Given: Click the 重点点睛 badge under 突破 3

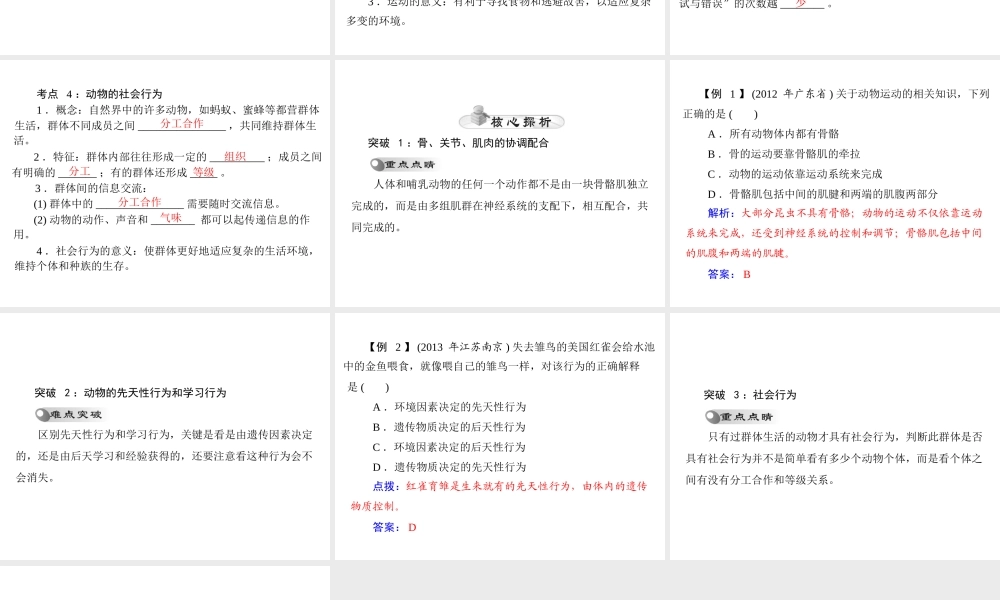Looking at the screenshot, I should coord(739,417).
